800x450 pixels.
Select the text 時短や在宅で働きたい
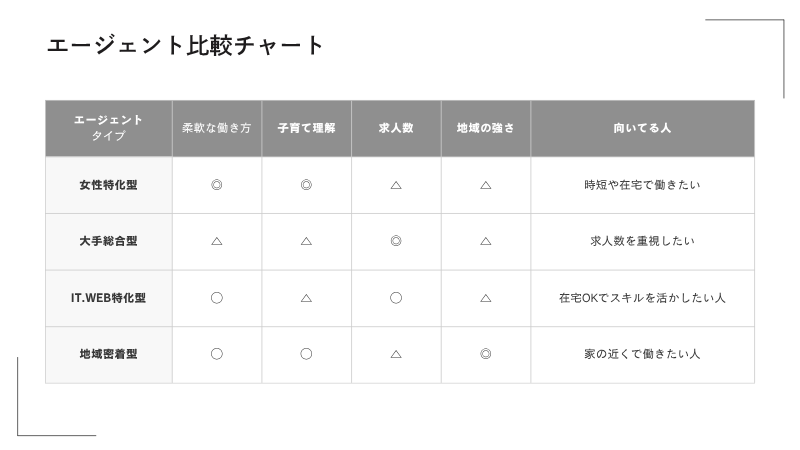642,185
